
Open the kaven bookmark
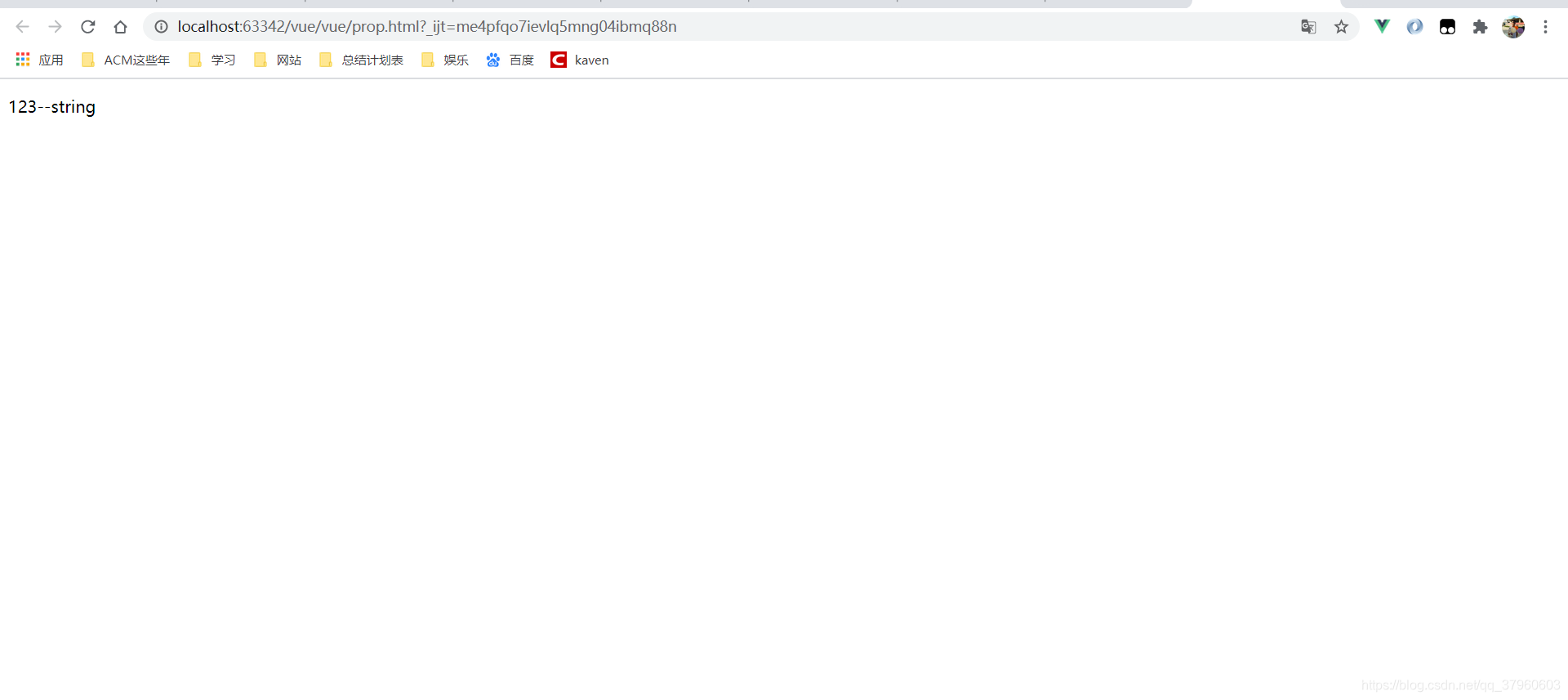(580, 60)
